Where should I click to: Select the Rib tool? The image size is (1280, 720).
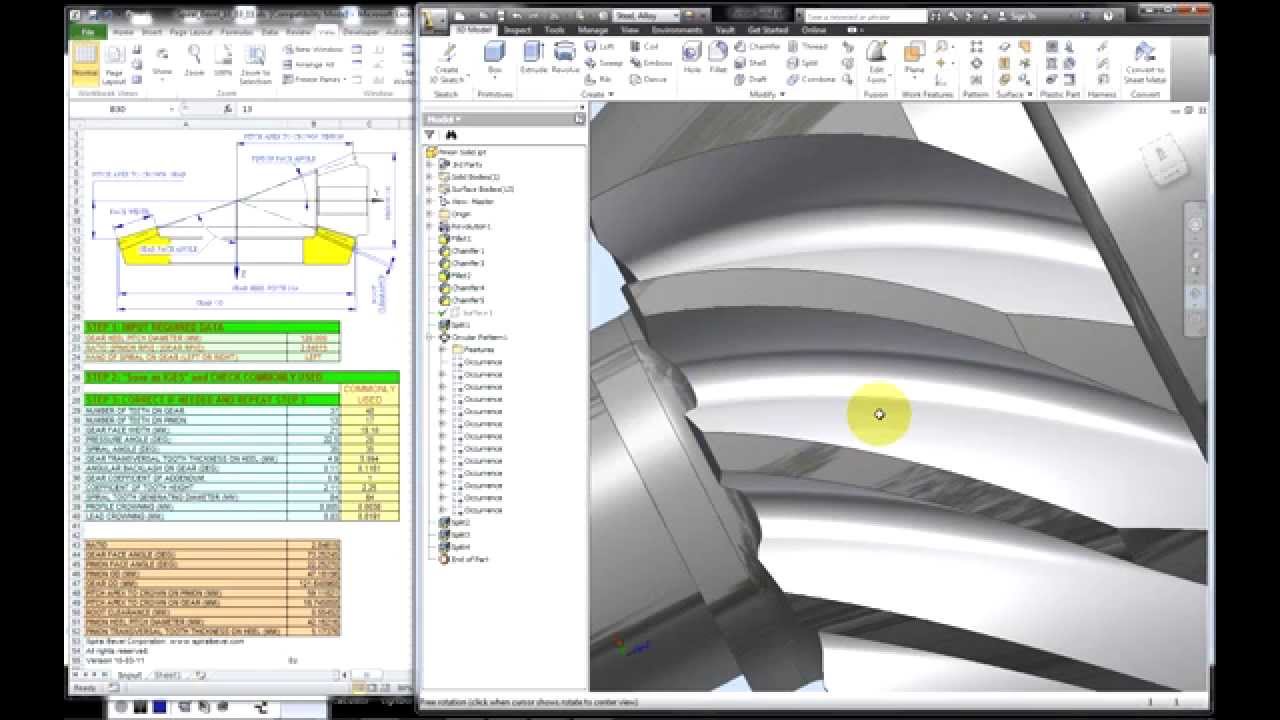tap(597, 79)
